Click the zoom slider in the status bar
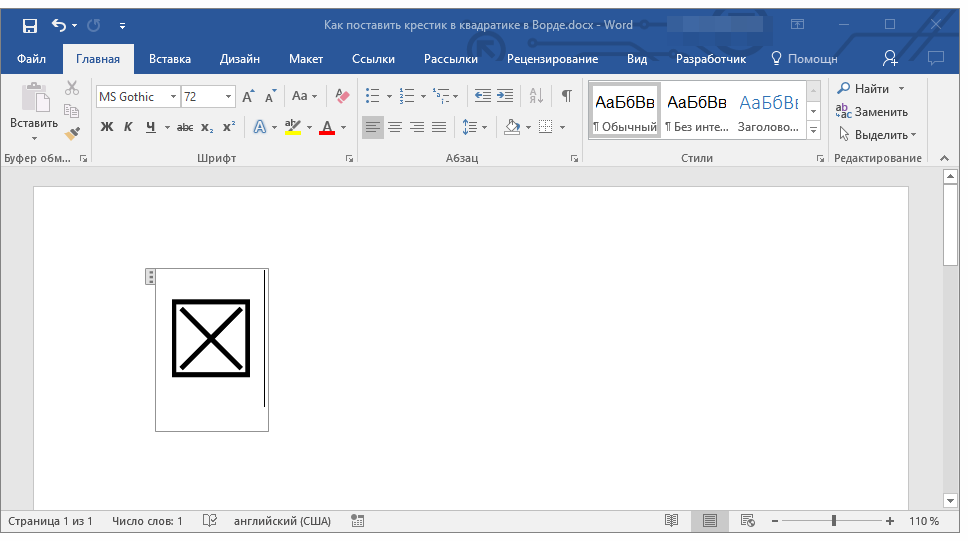The width and height of the screenshot is (968, 541). 834,521
